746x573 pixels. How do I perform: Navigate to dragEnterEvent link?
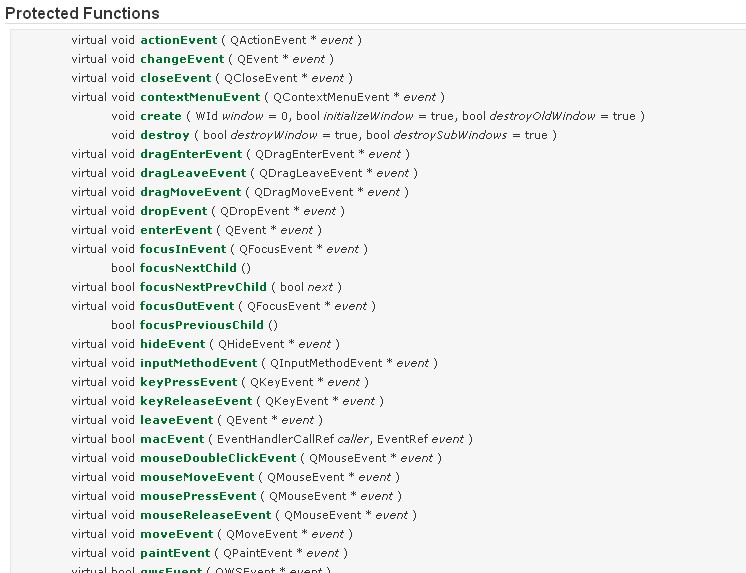pyautogui.click(x=191, y=154)
